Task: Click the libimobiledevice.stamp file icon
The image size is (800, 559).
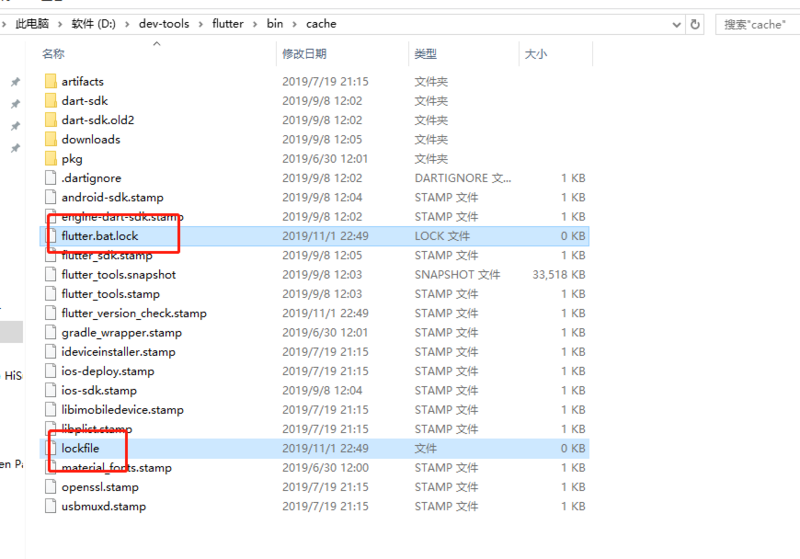Action: pyautogui.click(x=51, y=410)
